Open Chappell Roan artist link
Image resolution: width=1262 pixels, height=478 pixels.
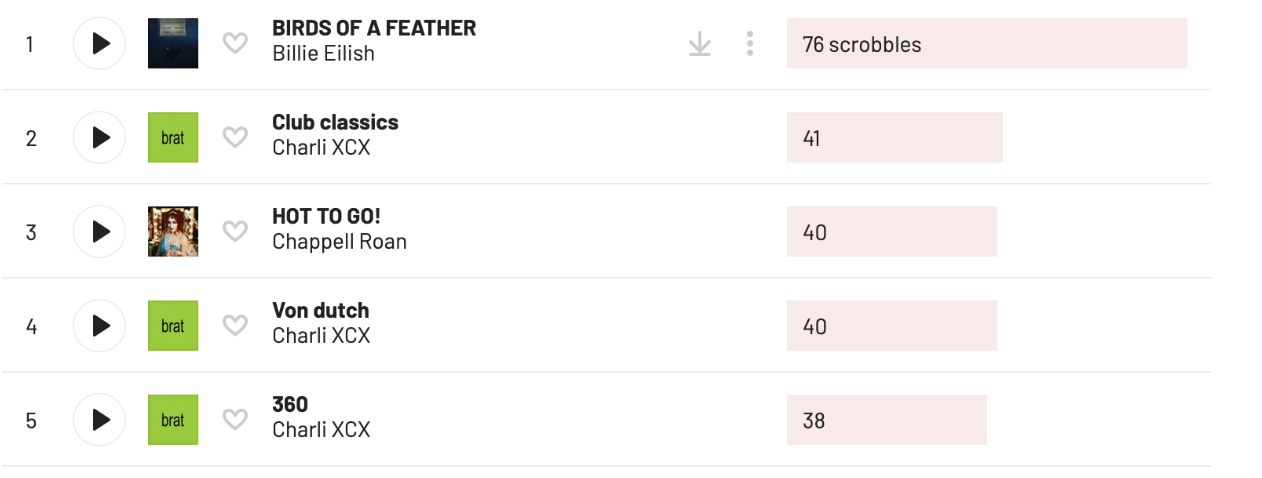tap(339, 242)
